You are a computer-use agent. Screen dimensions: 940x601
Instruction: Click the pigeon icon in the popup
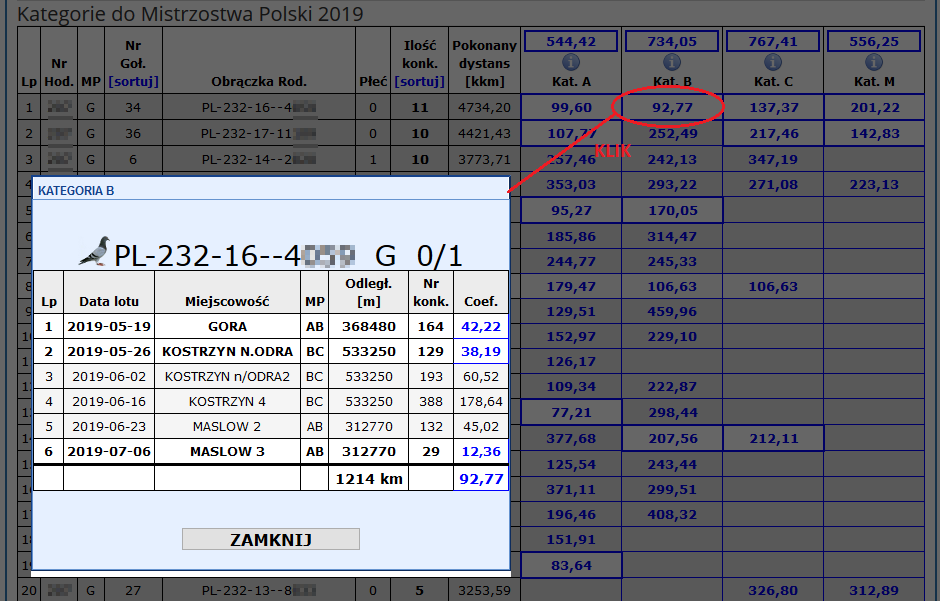coord(94,253)
